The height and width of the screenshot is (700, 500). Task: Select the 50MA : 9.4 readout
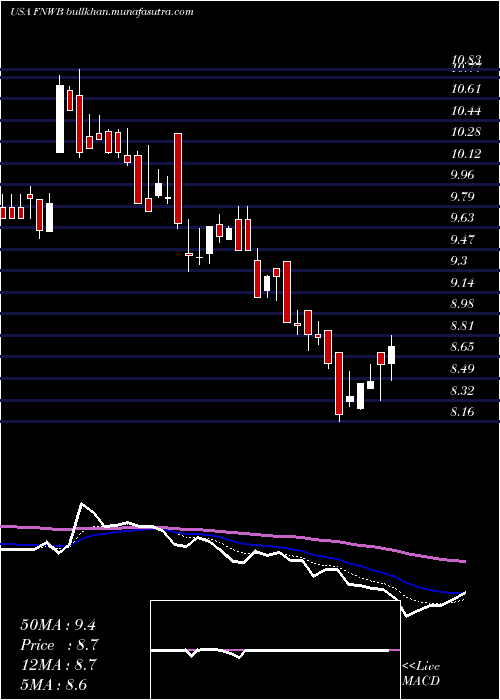point(58,625)
